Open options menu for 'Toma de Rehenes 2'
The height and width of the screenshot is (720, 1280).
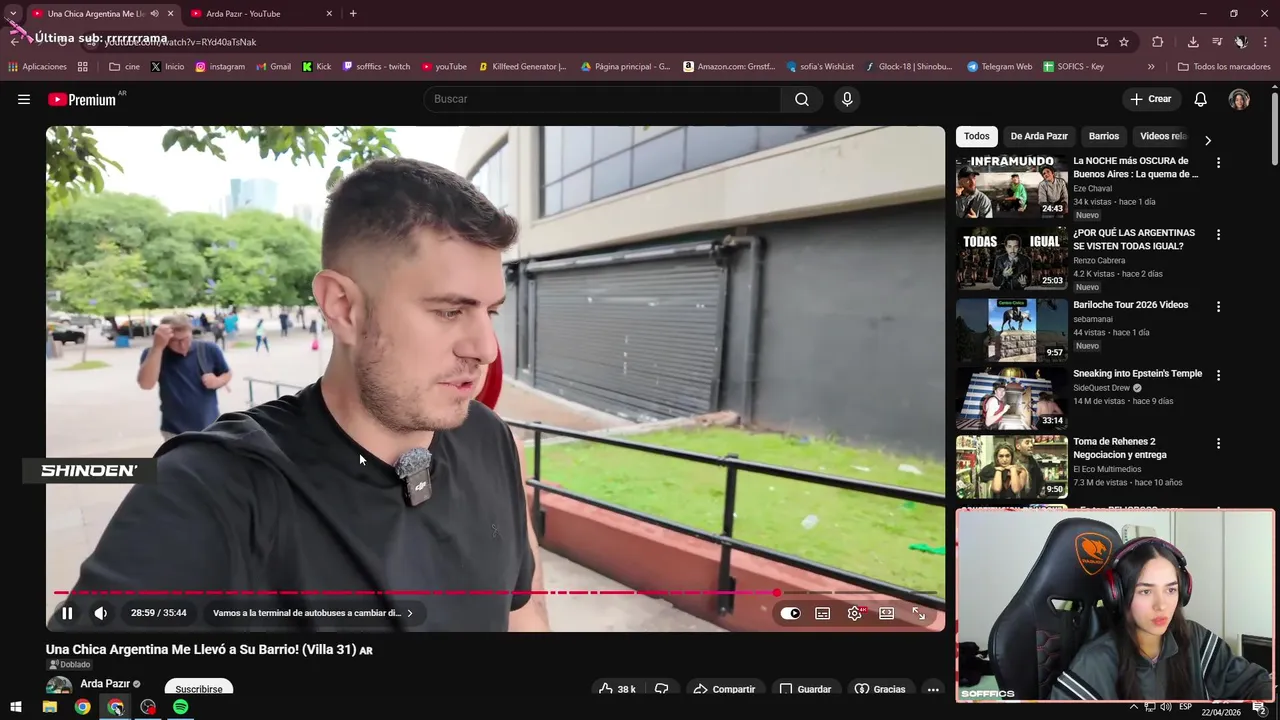(1218, 444)
